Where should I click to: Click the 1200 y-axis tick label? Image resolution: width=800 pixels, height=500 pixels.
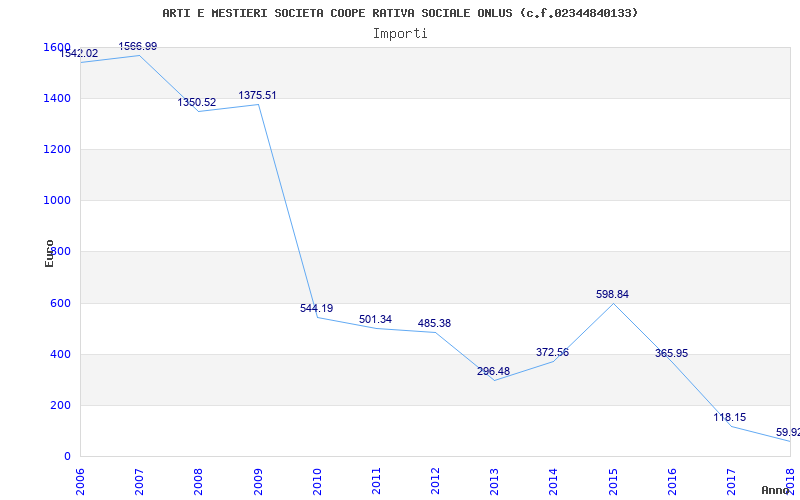coord(57,149)
